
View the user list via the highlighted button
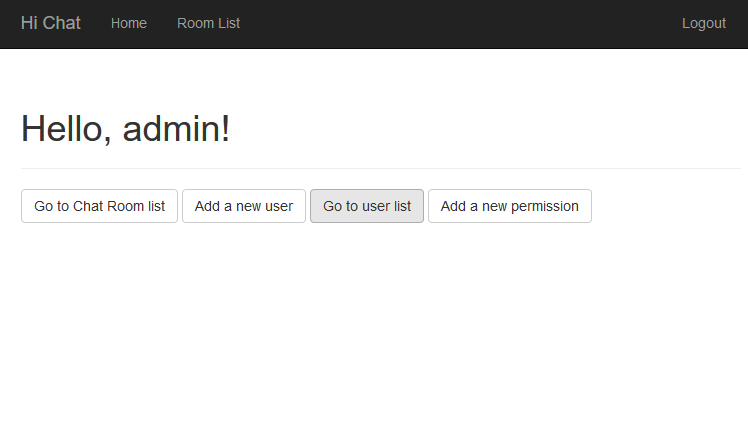tap(367, 206)
